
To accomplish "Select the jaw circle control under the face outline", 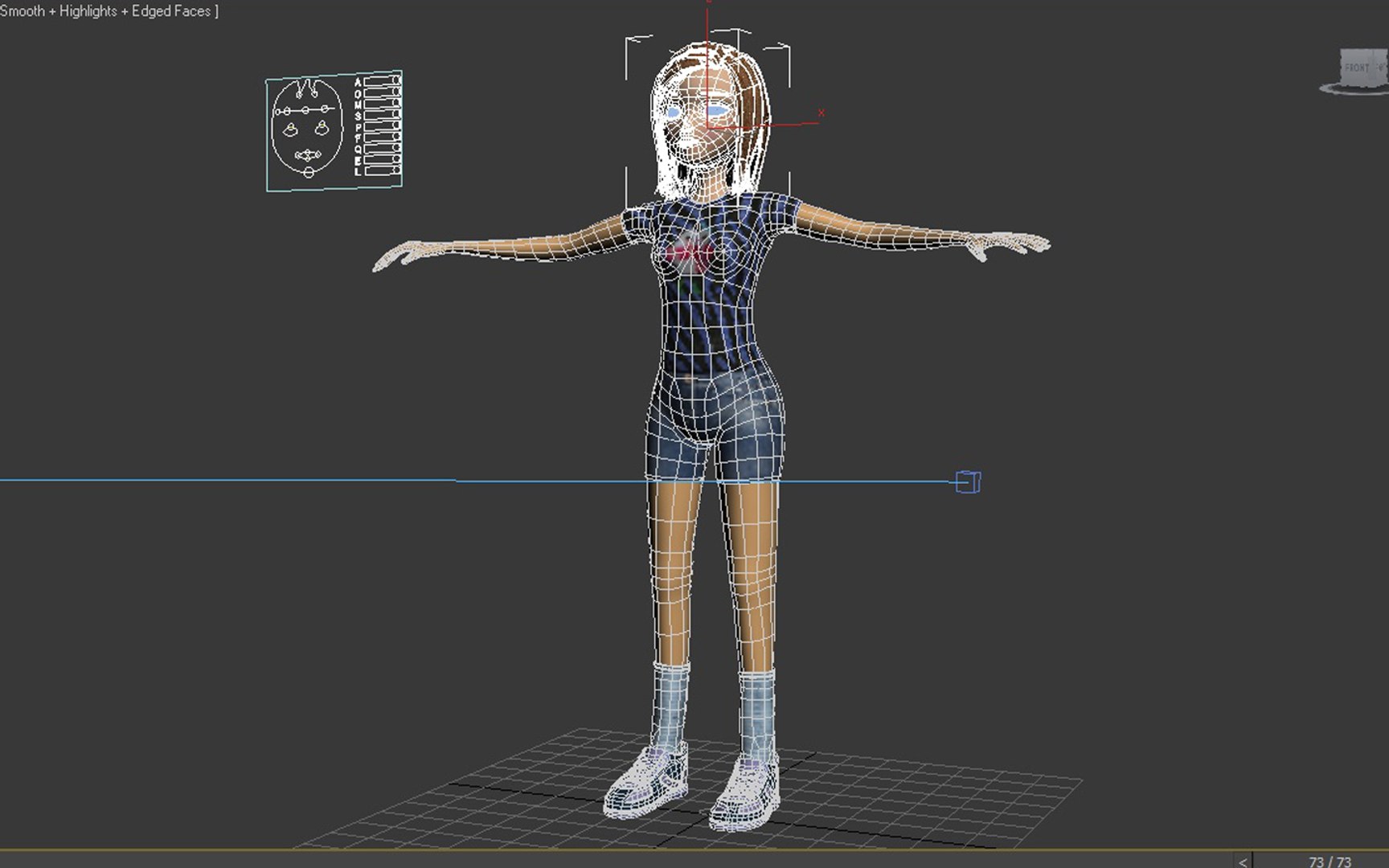I will click(309, 172).
